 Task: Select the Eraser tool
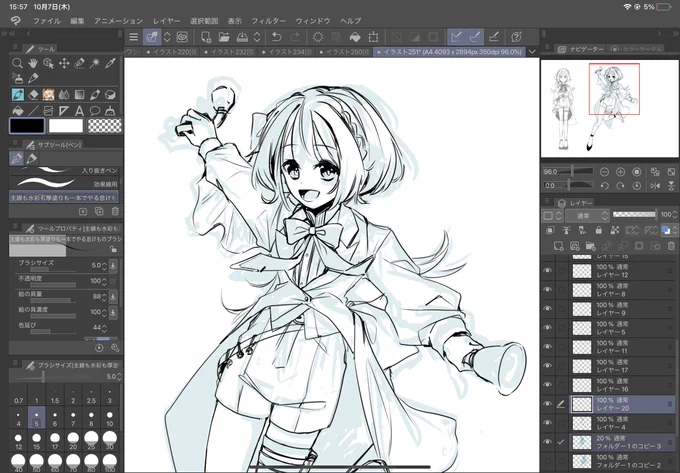33,95
